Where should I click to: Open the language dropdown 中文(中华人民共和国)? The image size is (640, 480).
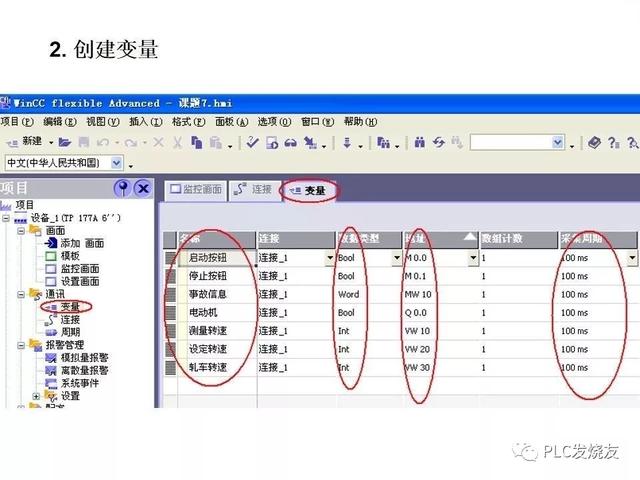click(x=118, y=163)
